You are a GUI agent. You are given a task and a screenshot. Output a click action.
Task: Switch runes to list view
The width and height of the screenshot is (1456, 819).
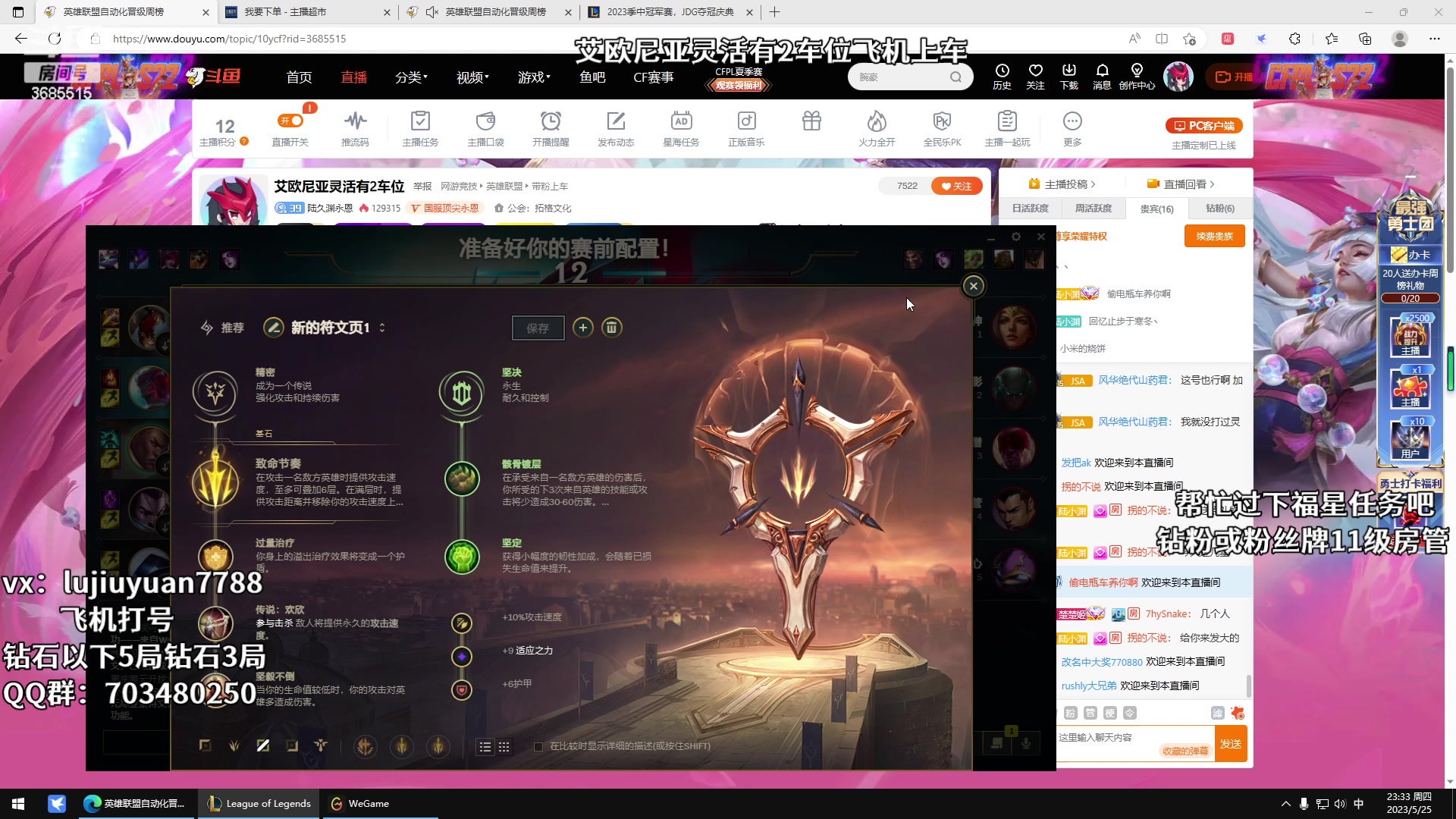pos(485,747)
